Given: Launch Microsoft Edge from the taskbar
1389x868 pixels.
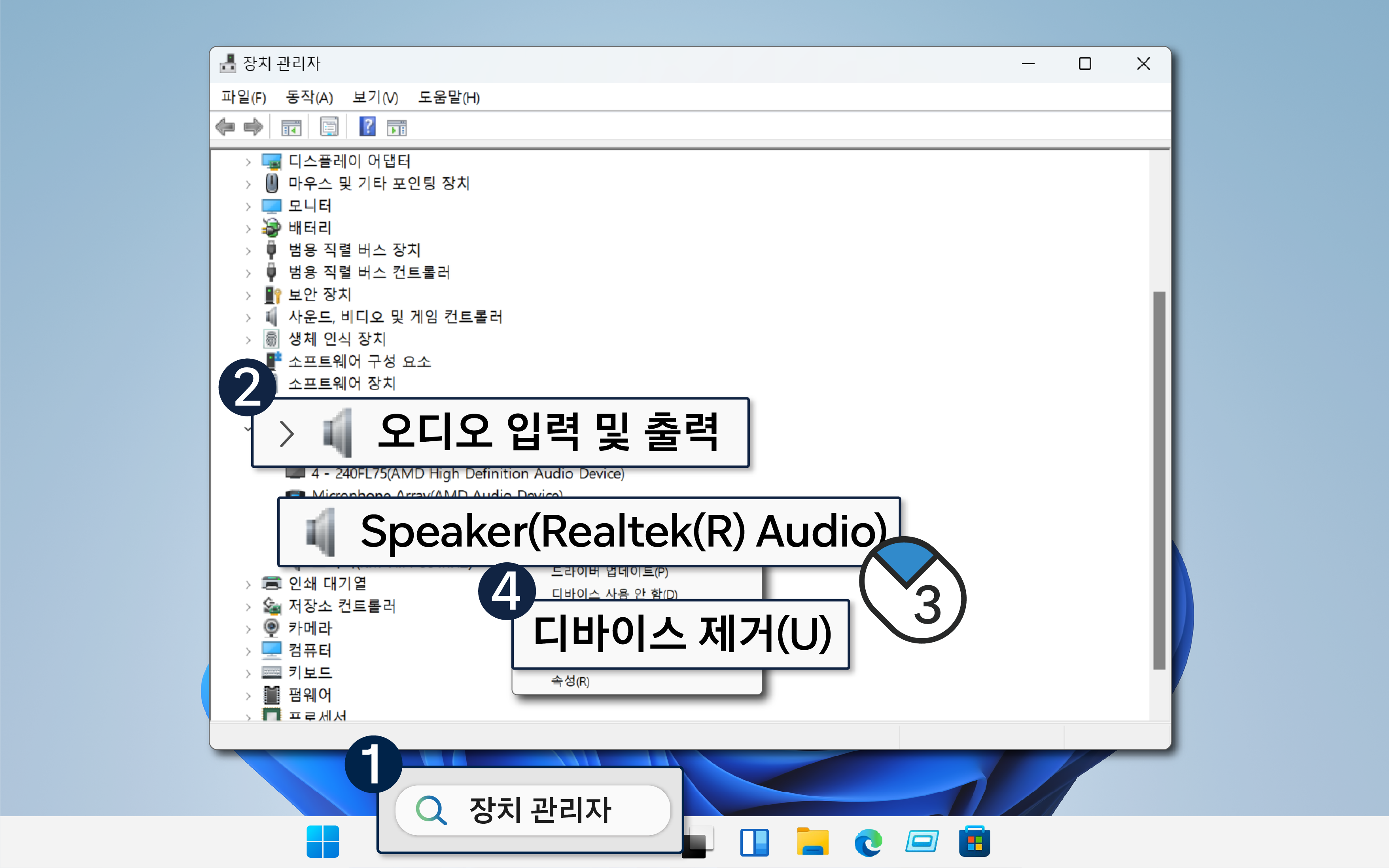Looking at the screenshot, I should click(x=868, y=842).
